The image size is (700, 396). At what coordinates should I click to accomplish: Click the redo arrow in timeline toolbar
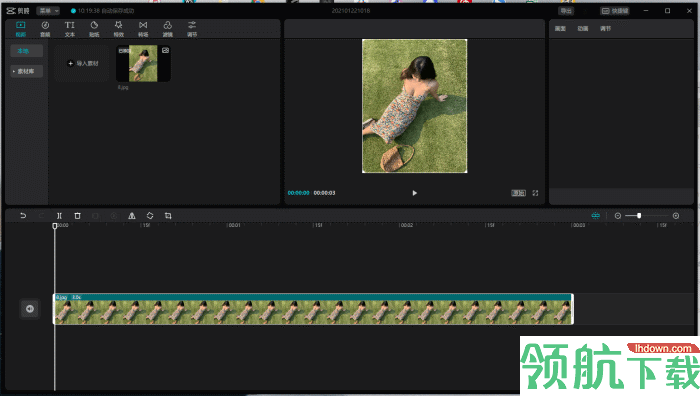[x=41, y=216]
